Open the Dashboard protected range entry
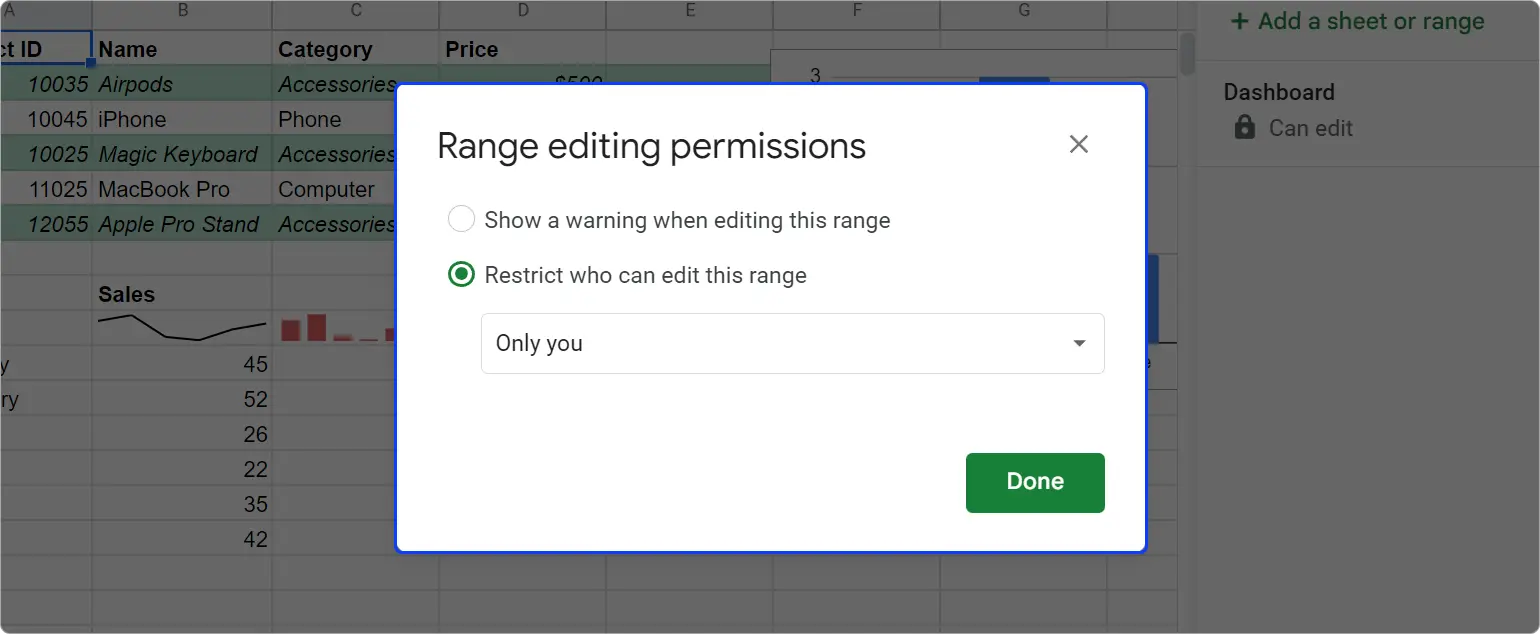Viewport: 1540px width, 634px height. tap(1279, 93)
